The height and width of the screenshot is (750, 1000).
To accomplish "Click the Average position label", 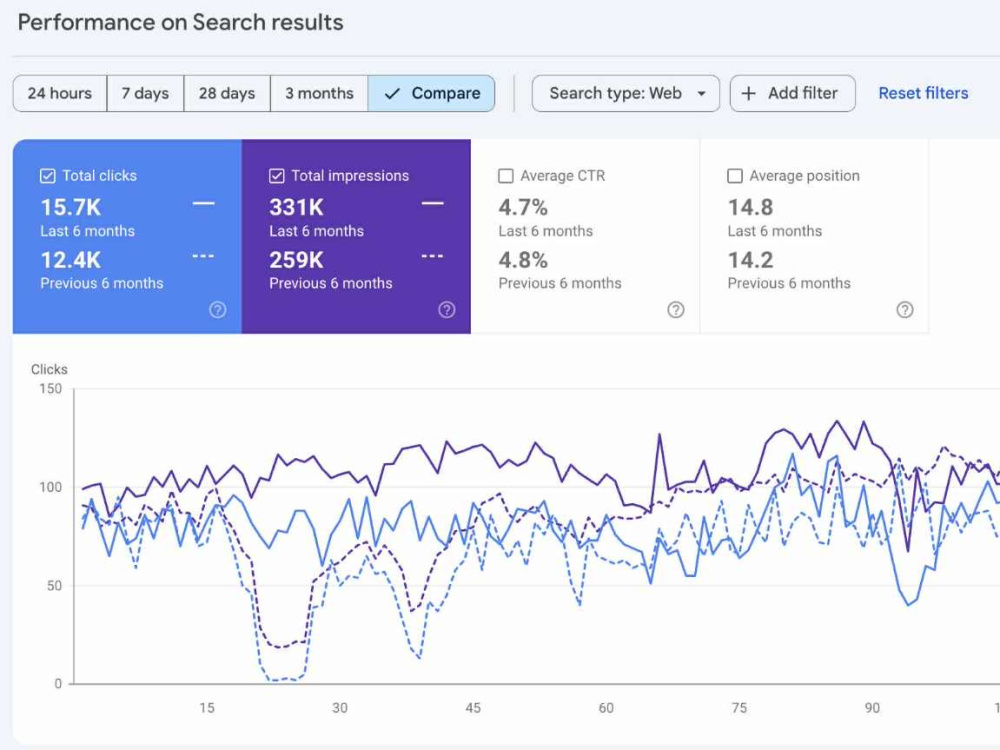I will coord(804,176).
